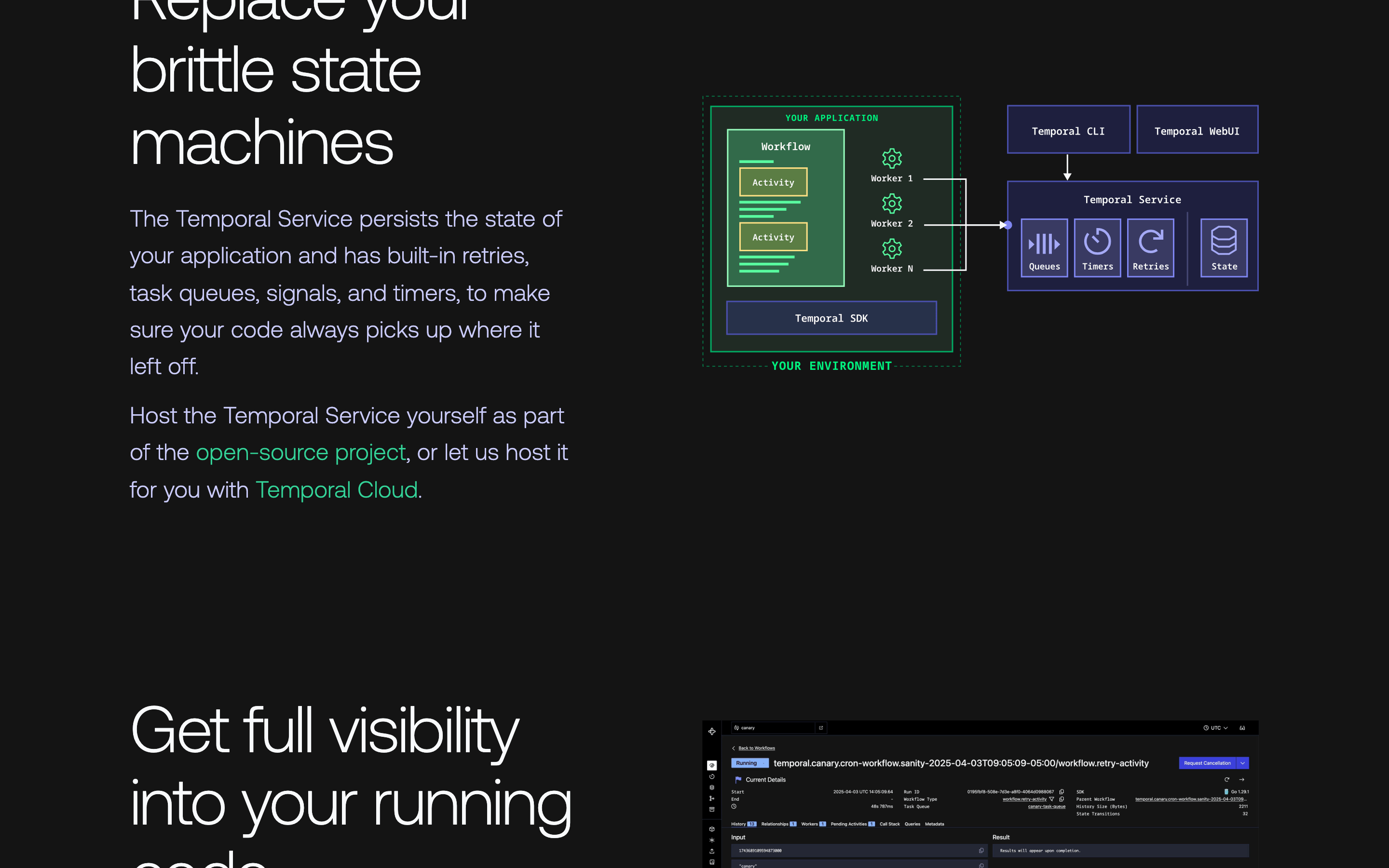Open the canary namespace external link icon

821,728
